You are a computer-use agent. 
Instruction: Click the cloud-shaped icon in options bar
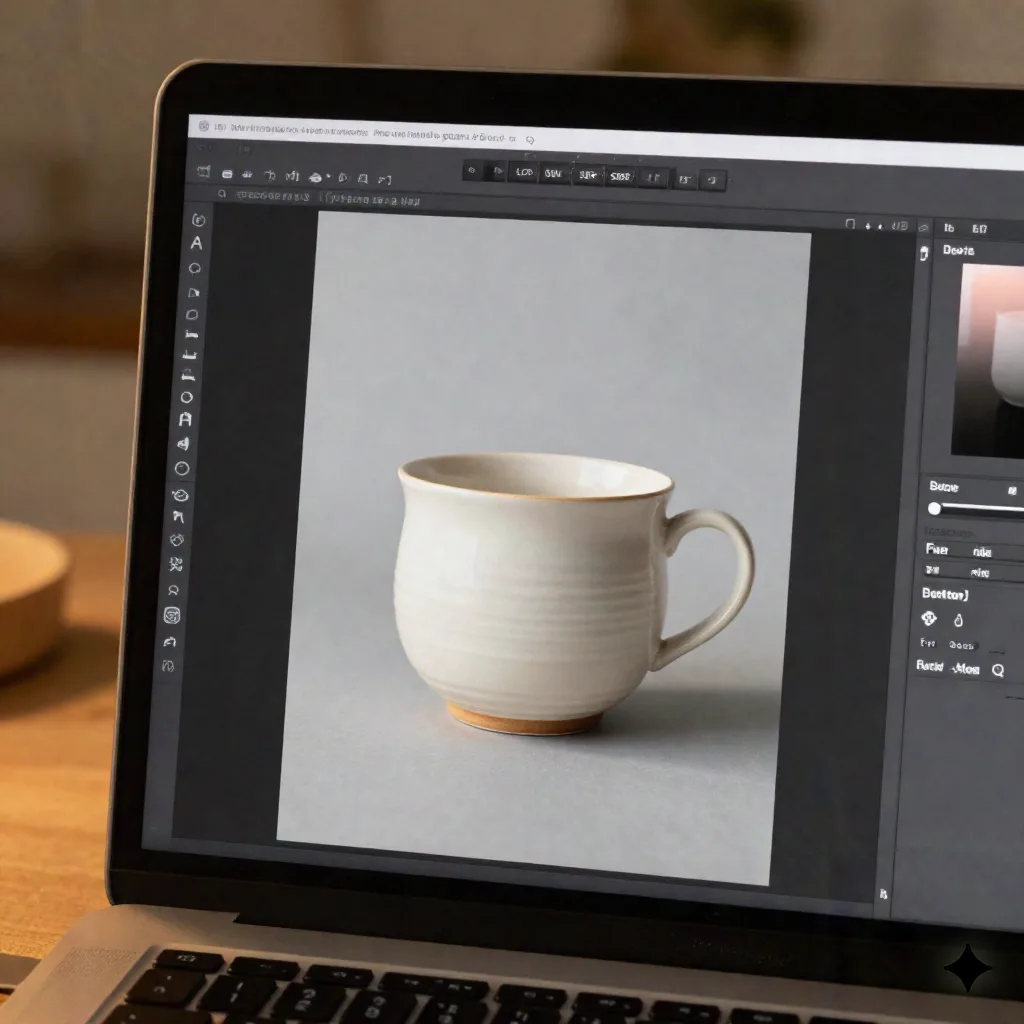point(316,177)
